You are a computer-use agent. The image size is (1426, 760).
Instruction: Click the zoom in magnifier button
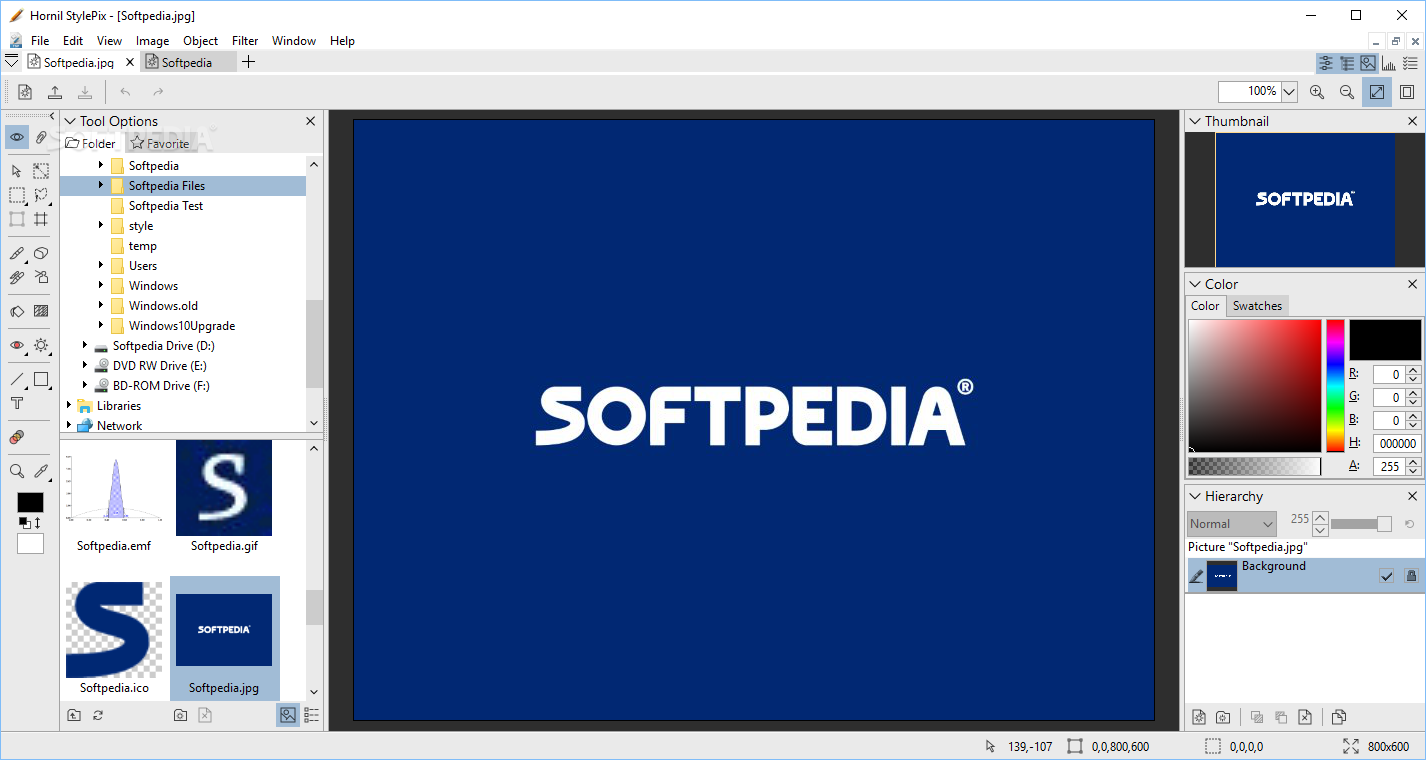point(1317,92)
